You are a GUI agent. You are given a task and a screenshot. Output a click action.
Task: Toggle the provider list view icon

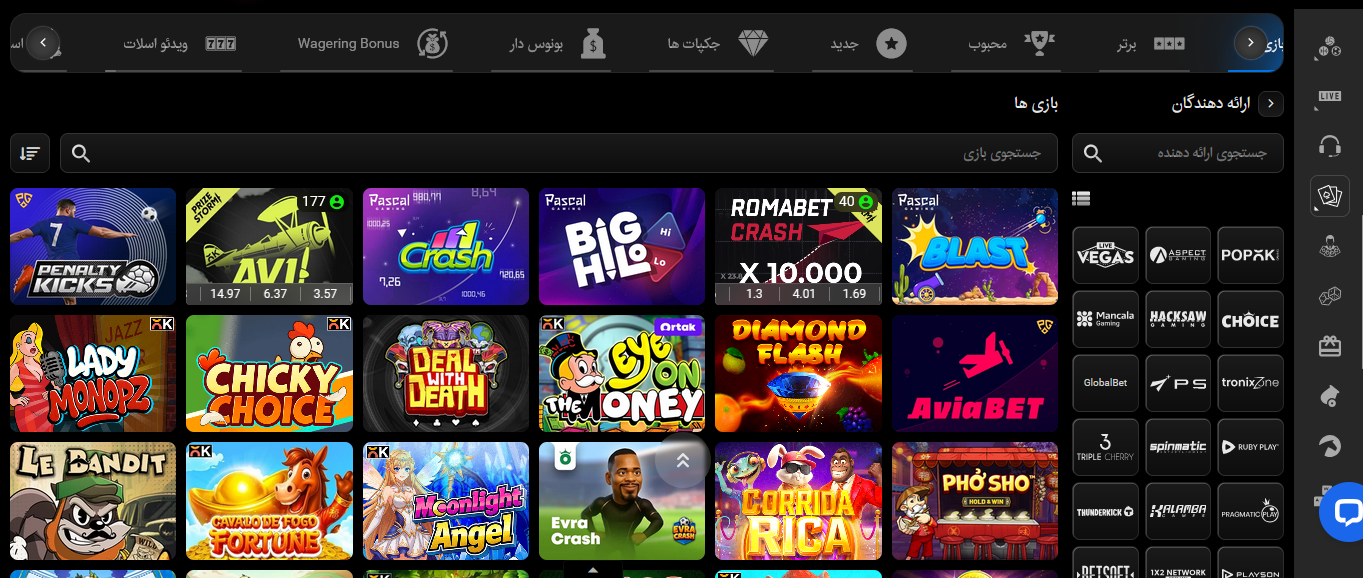[x=1081, y=199]
